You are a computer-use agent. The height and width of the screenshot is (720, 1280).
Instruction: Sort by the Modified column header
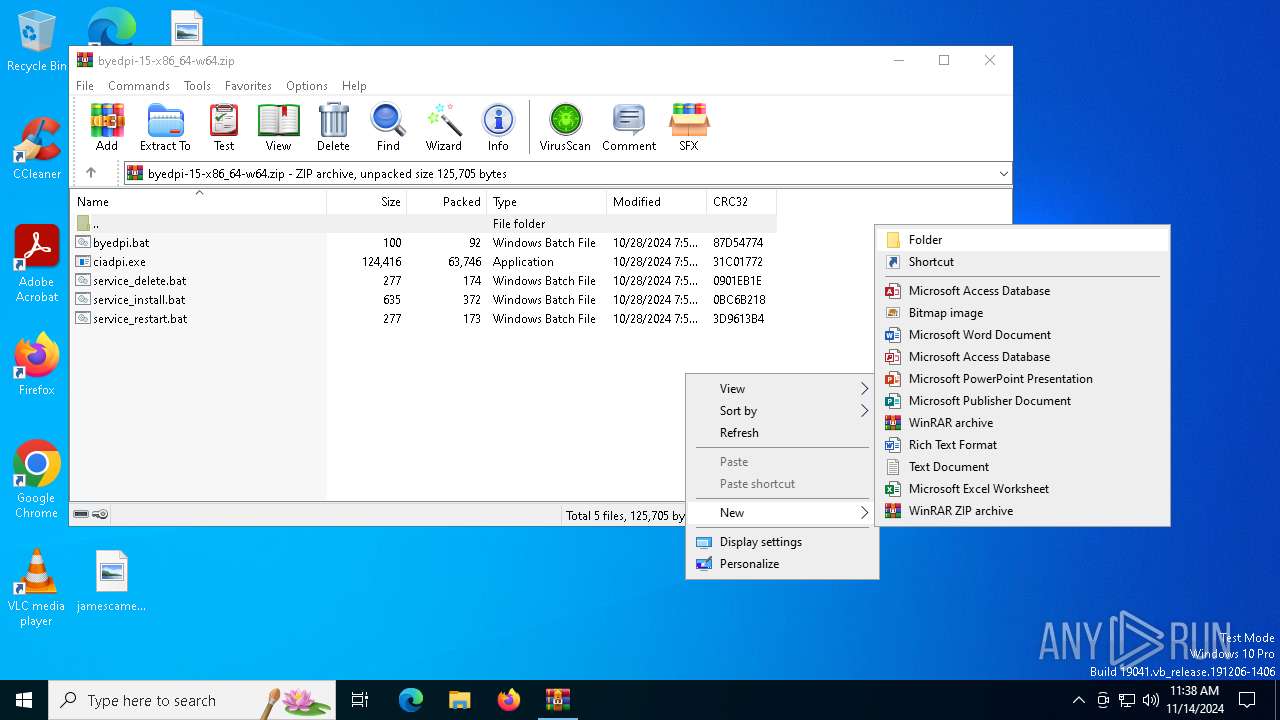[x=656, y=202]
